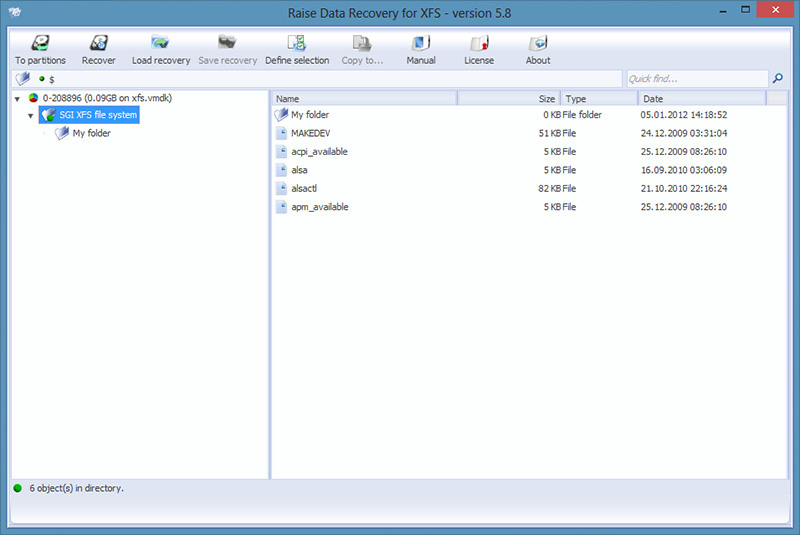Sort file list by Type column

[x=599, y=98]
